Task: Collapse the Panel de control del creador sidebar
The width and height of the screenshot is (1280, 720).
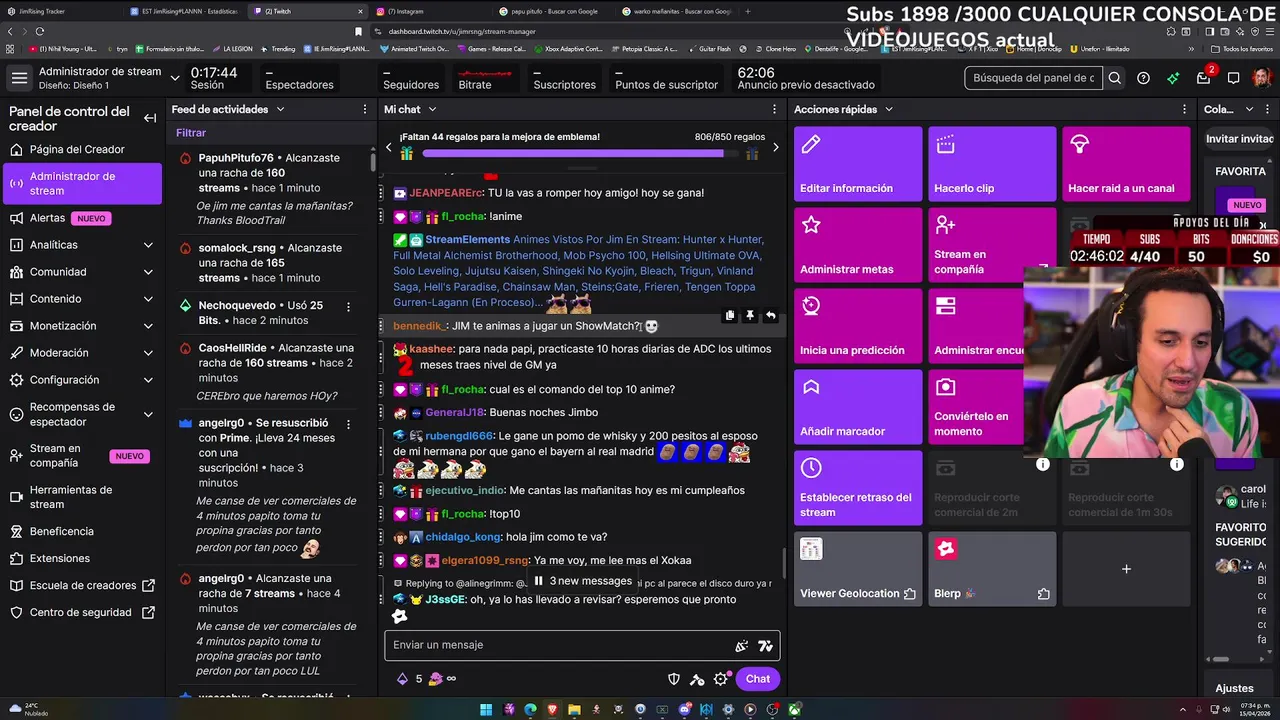Action: point(150,118)
